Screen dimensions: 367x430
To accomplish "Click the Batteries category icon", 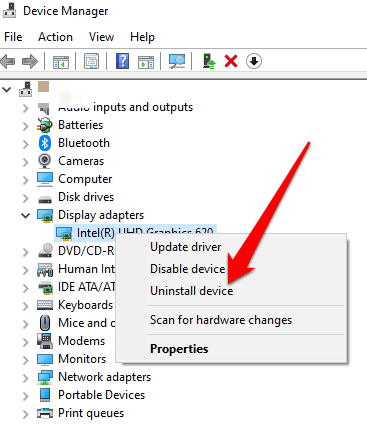I will tap(45, 125).
